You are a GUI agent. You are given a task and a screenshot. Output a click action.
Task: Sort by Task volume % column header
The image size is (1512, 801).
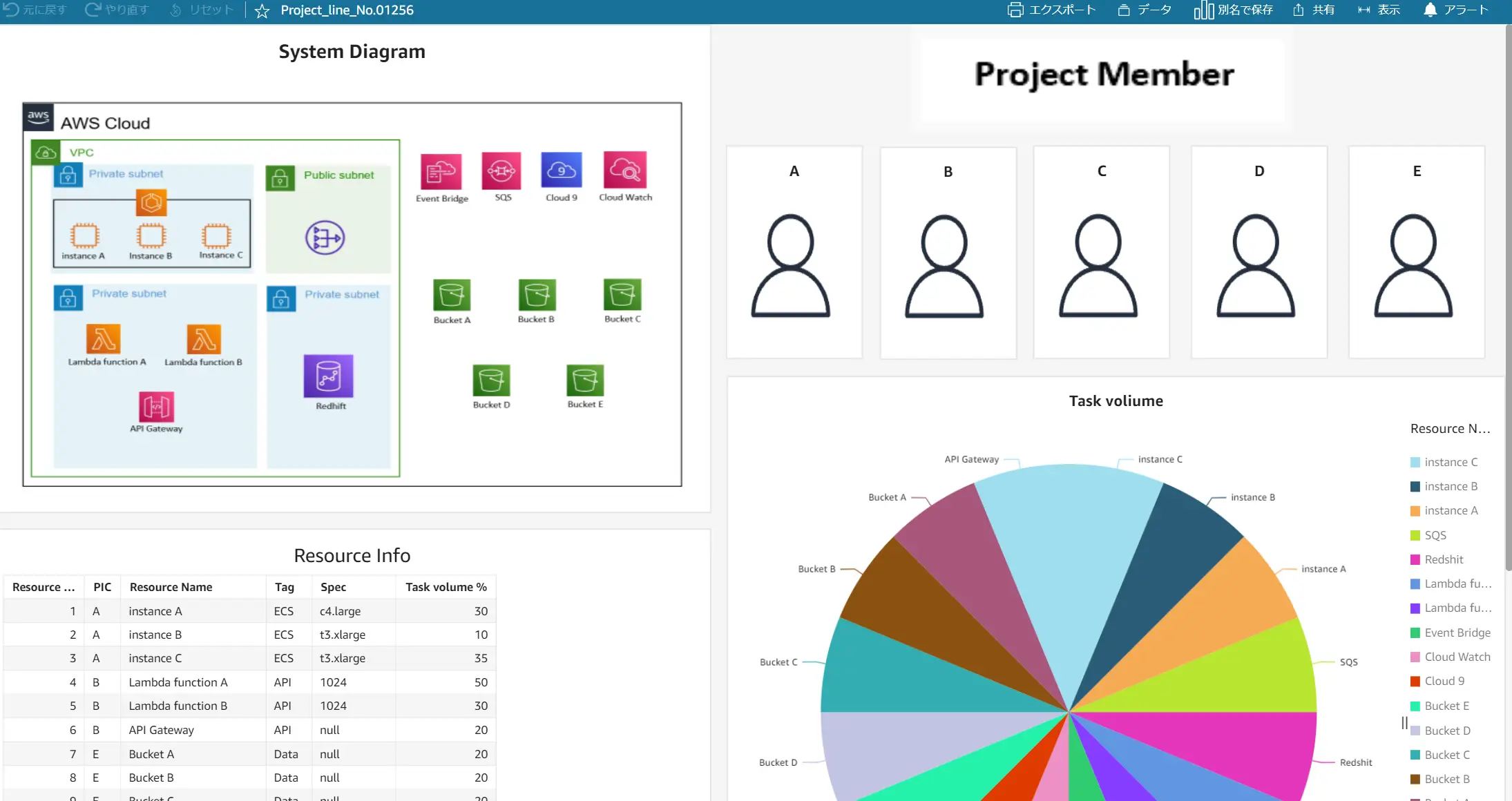pyautogui.click(x=446, y=587)
